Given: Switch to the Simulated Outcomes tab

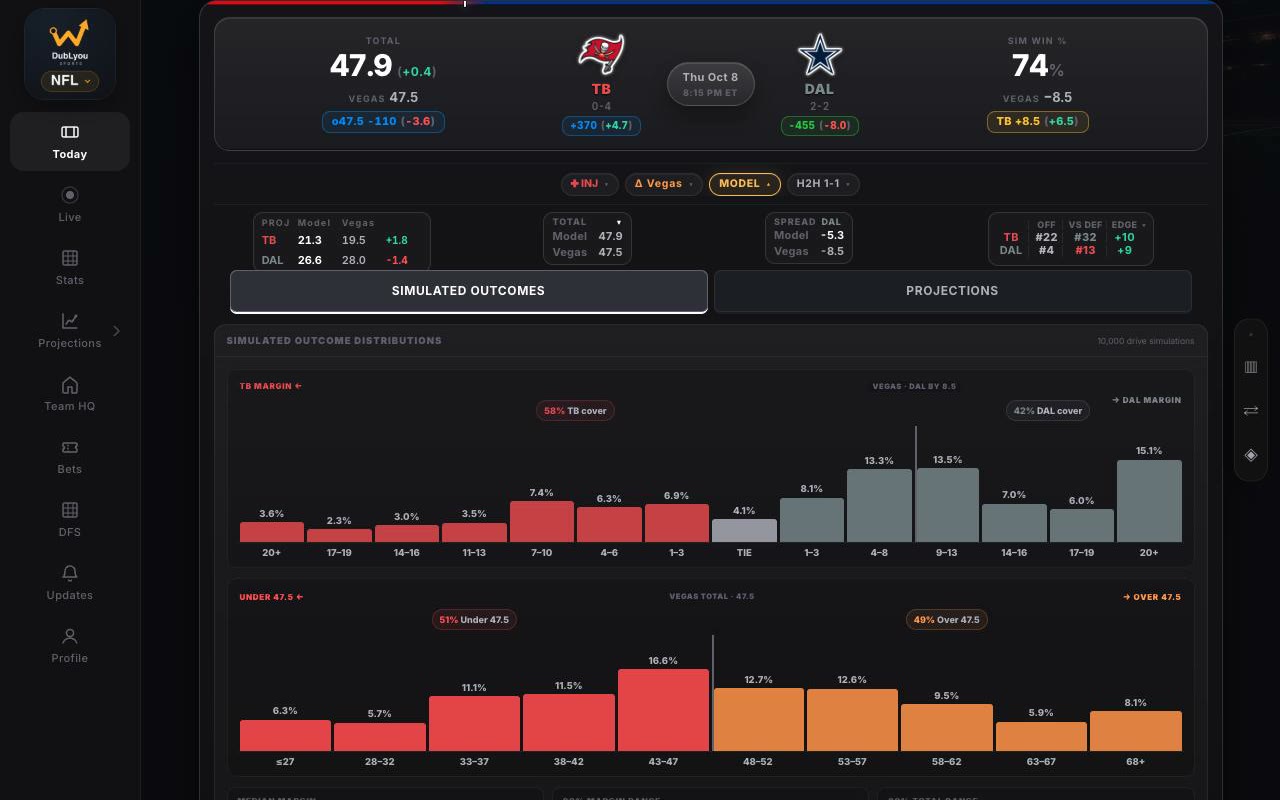Looking at the screenshot, I should (468, 291).
